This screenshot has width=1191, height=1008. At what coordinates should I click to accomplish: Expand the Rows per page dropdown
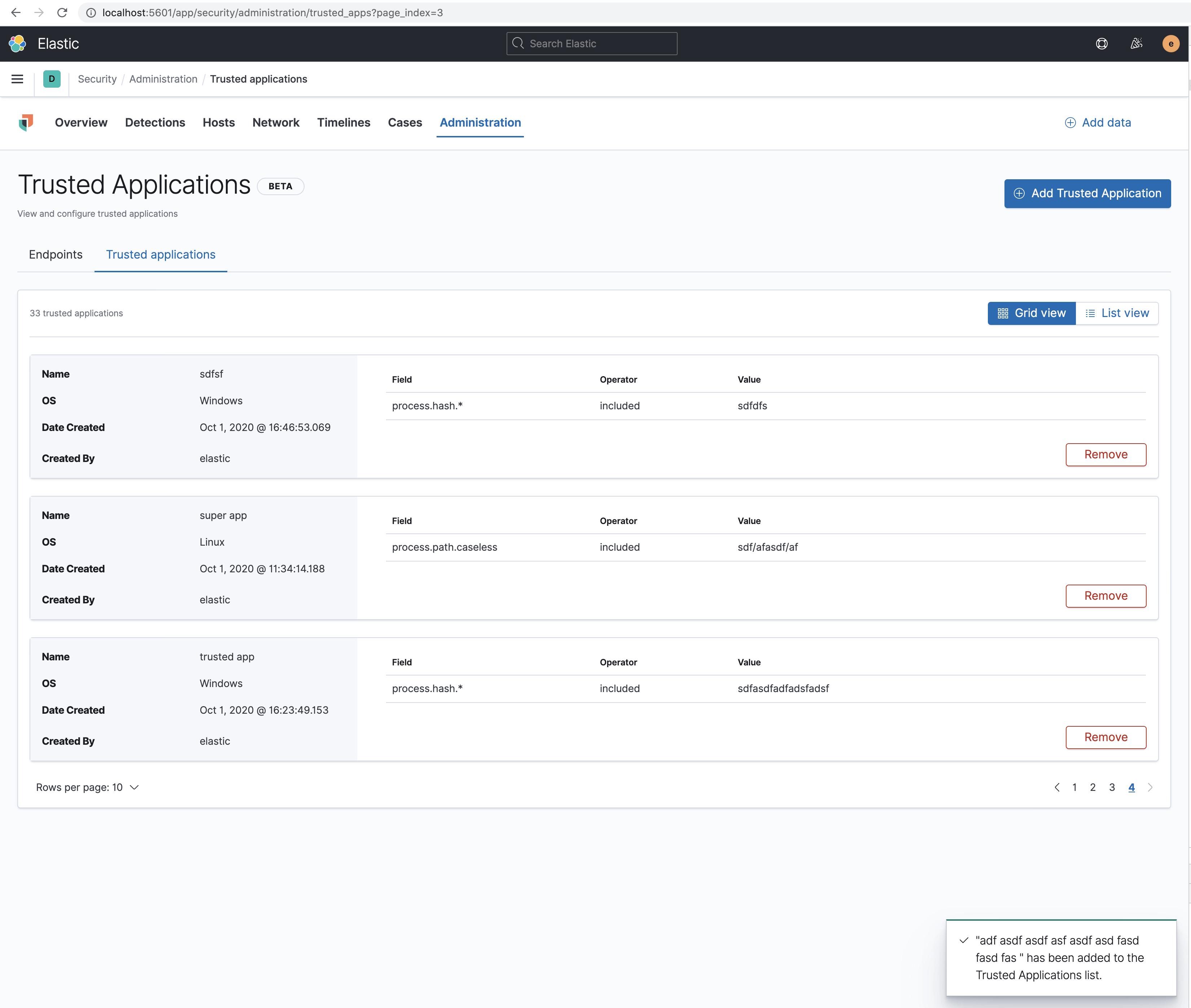(87, 787)
